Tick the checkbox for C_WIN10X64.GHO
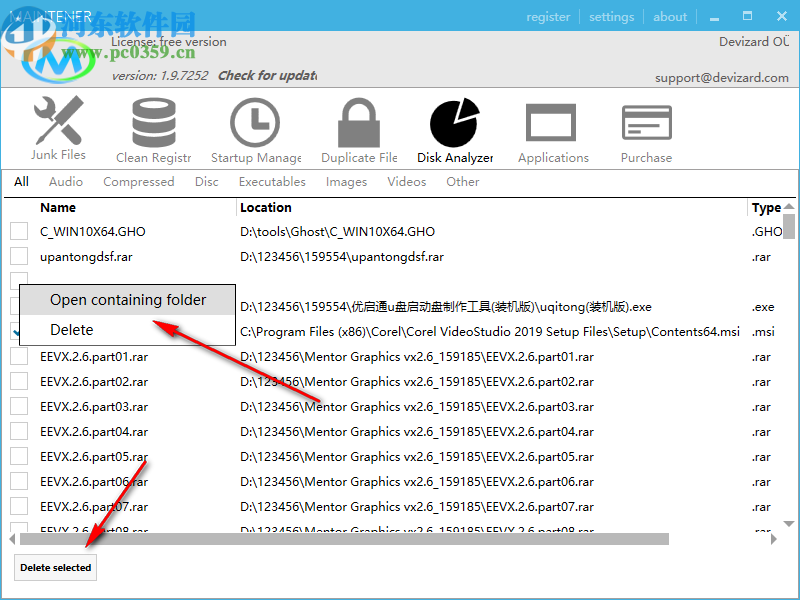800x600 pixels. (x=19, y=231)
